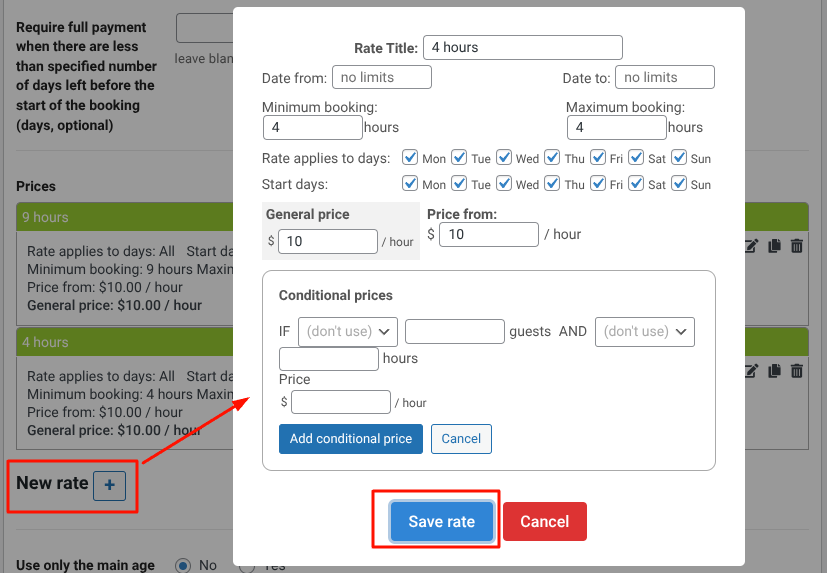The height and width of the screenshot is (573, 827).
Task: Delete the 9 hours rate
Action: point(797,246)
